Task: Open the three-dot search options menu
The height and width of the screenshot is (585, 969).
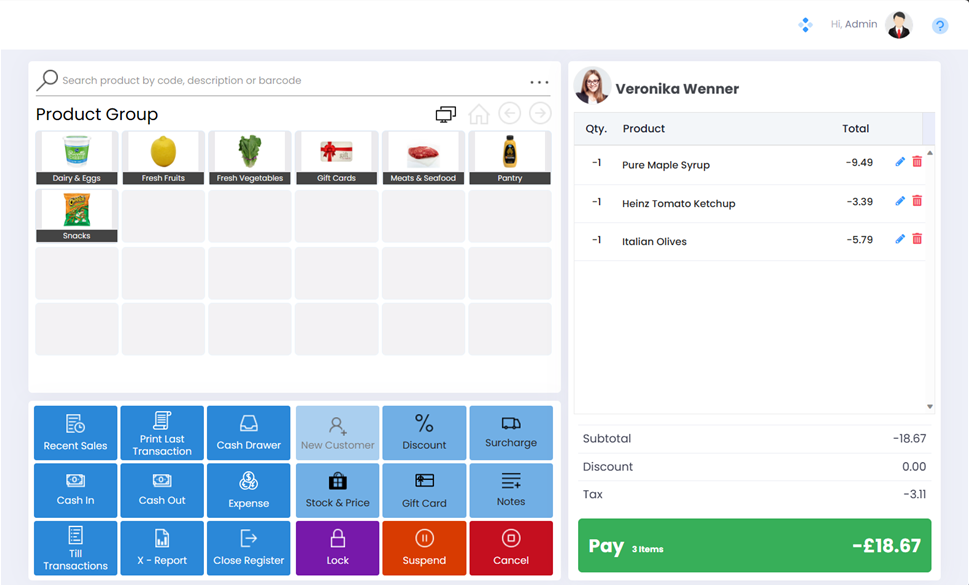Action: click(x=539, y=82)
